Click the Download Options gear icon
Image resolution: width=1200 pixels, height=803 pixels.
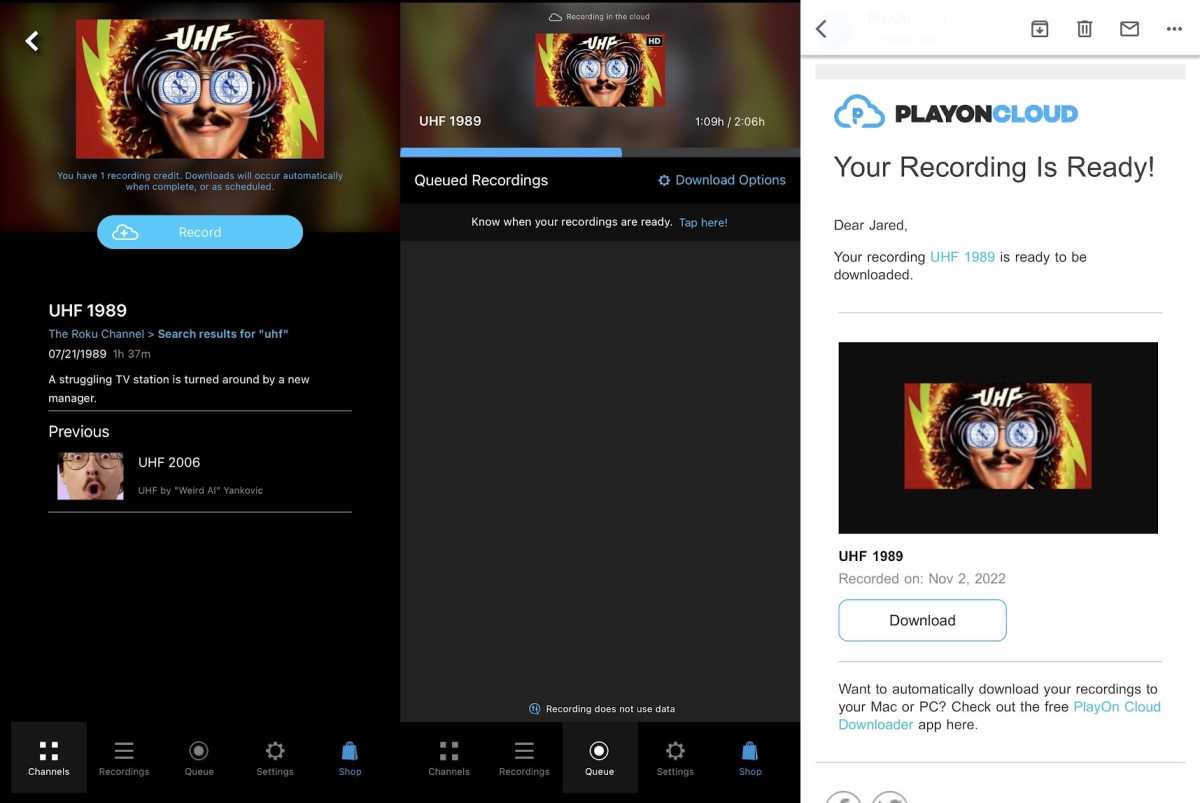click(x=664, y=180)
